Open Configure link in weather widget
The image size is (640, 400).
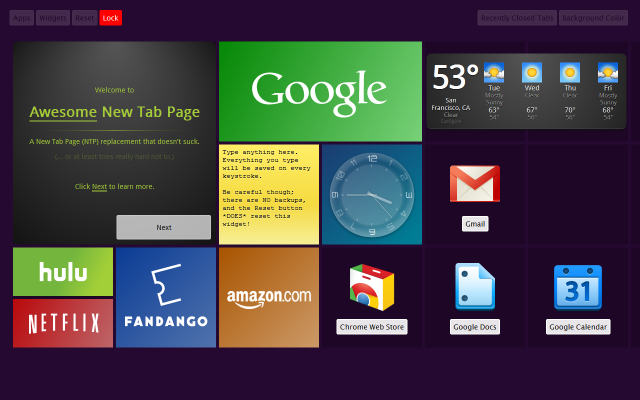(x=451, y=121)
